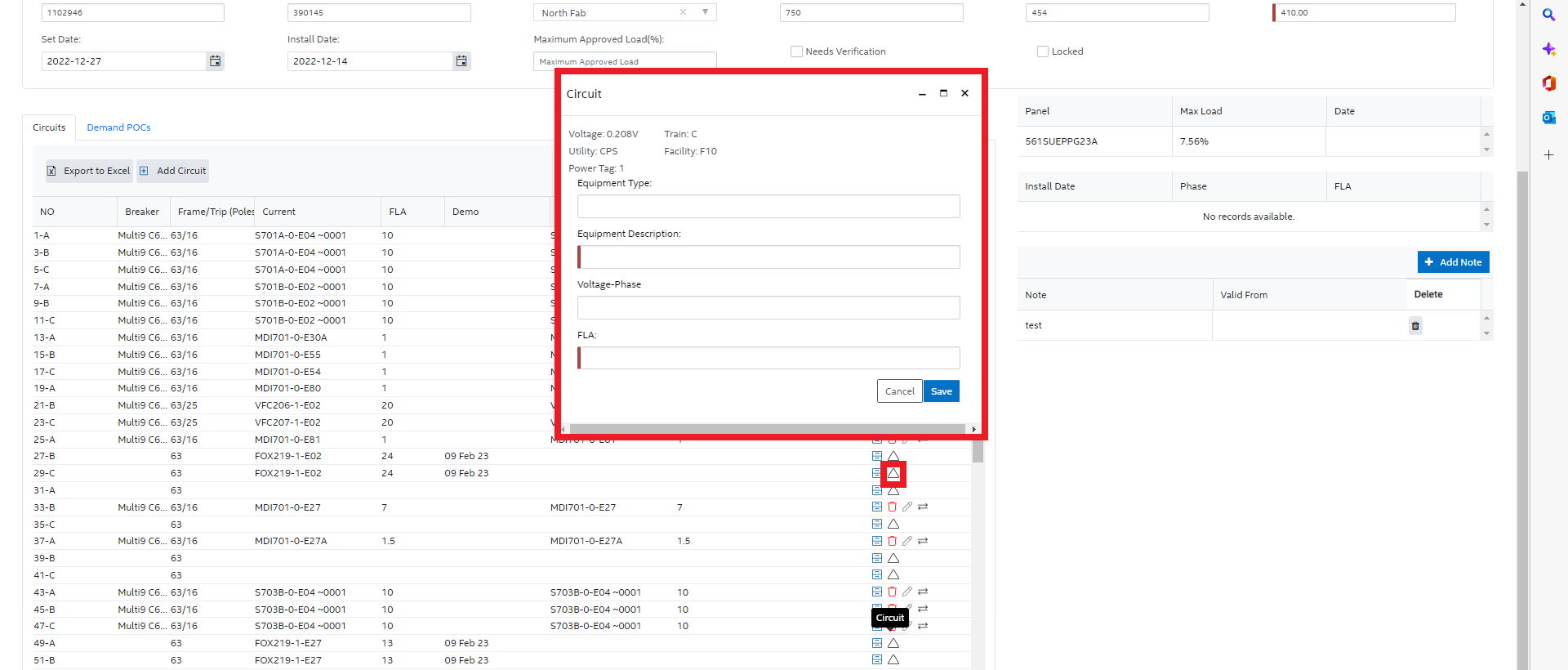1568x670 pixels.
Task: Click the Equipment Description input field
Action: click(x=768, y=257)
